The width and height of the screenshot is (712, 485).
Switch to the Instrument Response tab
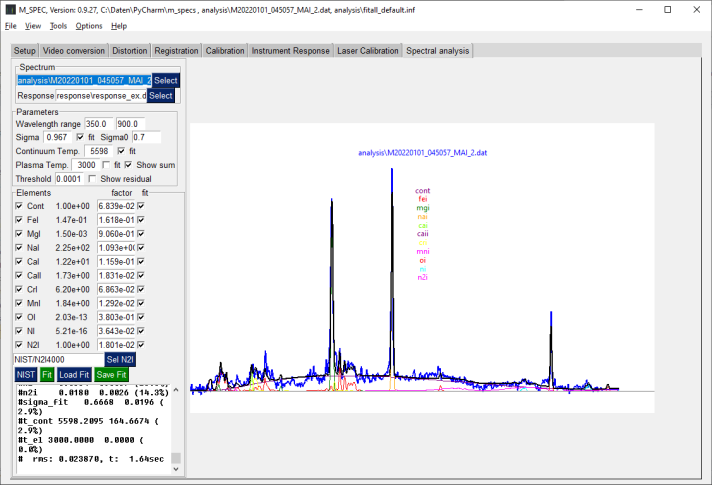tap(290, 50)
